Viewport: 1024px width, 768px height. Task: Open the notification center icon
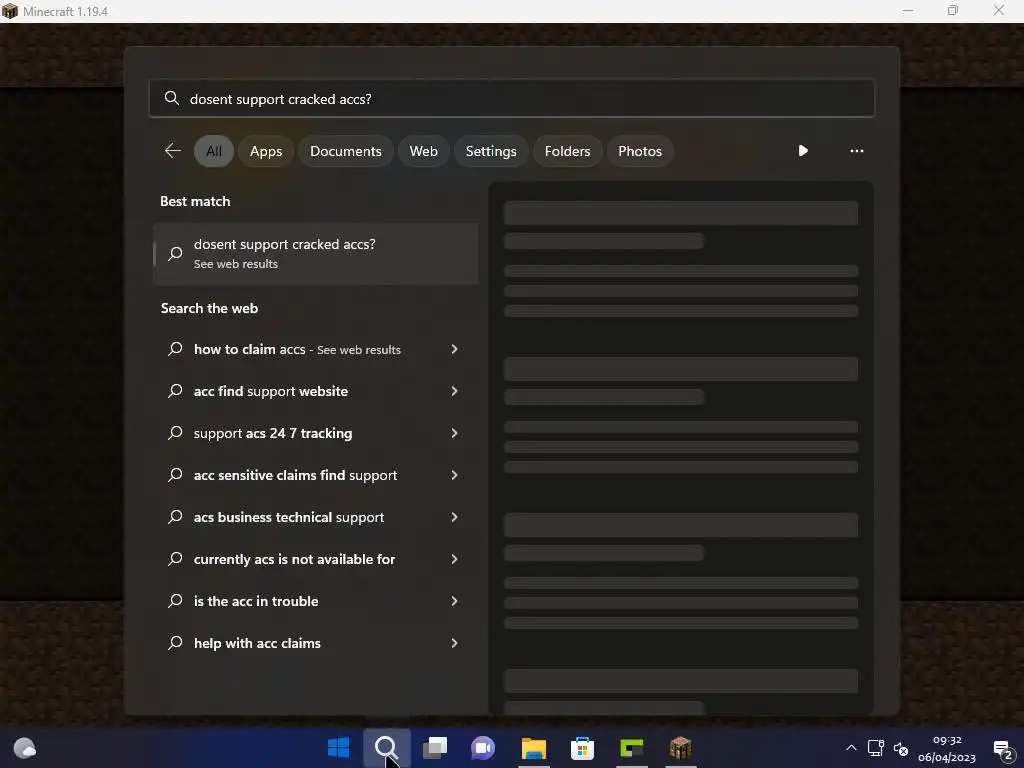click(x=1002, y=749)
